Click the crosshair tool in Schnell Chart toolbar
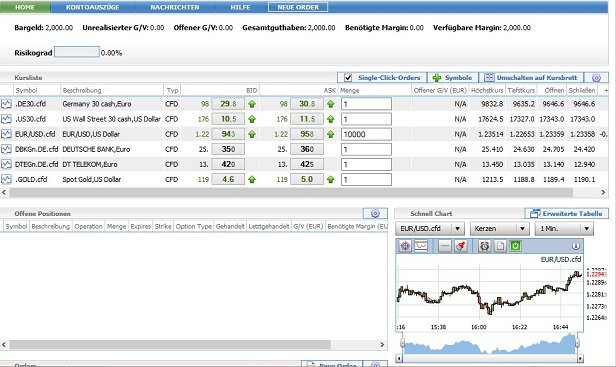Viewport: 616px width, 367px height. (405, 246)
